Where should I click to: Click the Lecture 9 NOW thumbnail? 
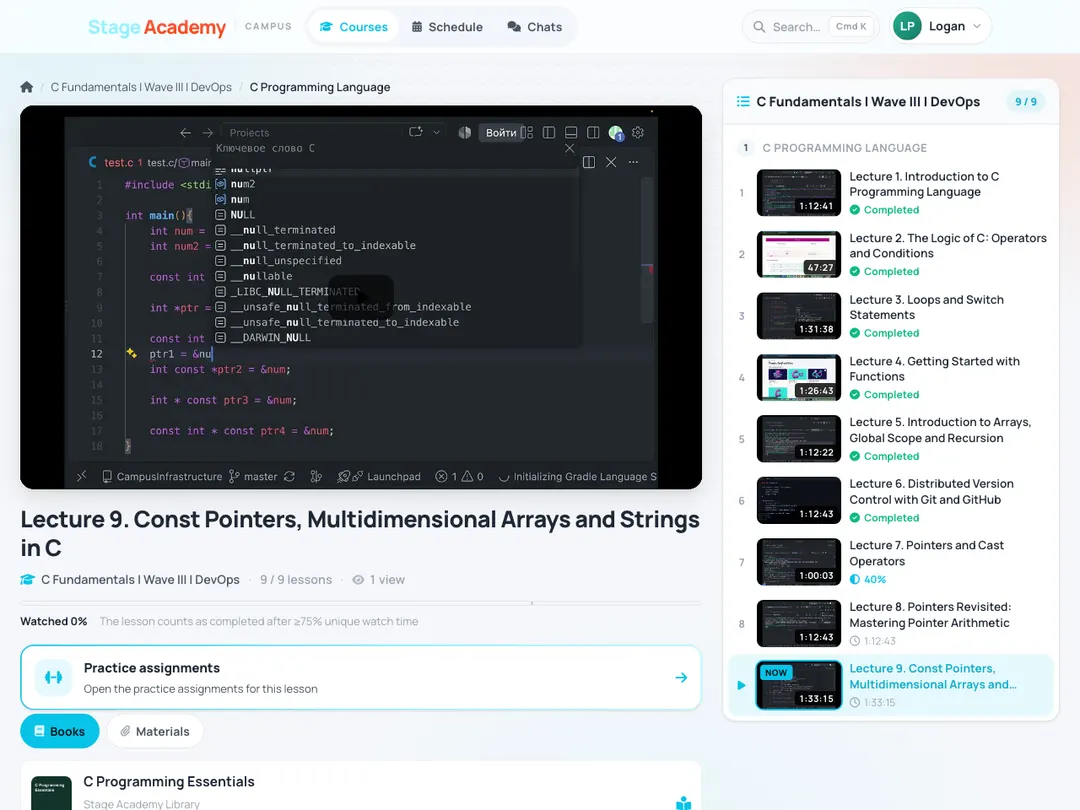coord(799,685)
